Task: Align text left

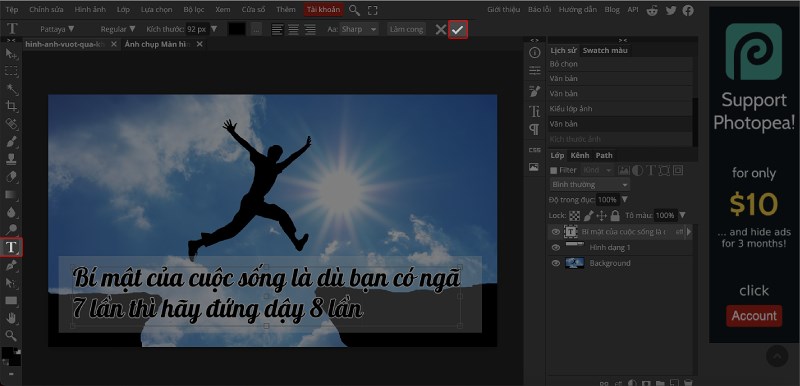Action: point(277,30)
